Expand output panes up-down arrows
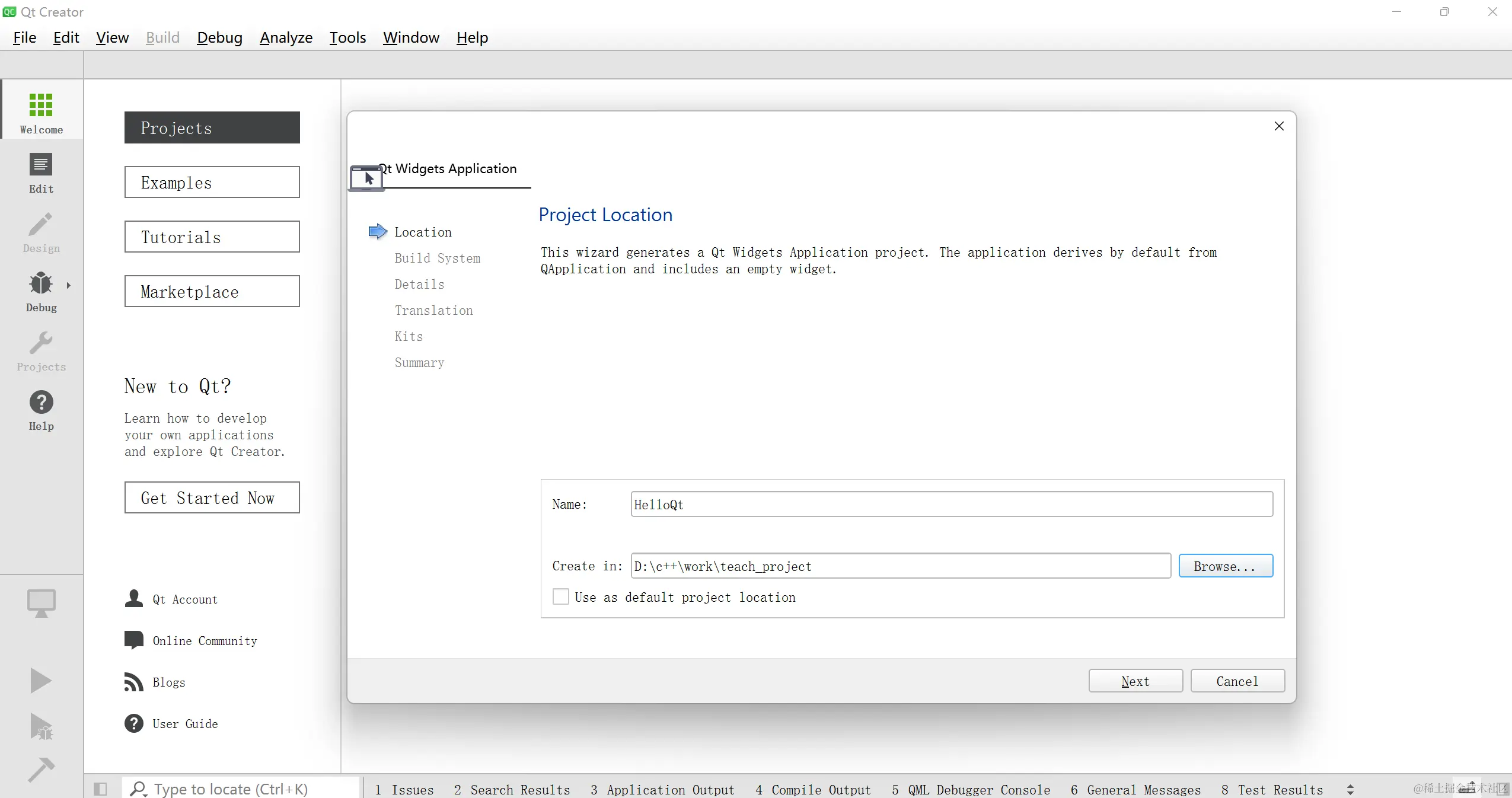The image size is (1512, 798). tap(1350, 790)
